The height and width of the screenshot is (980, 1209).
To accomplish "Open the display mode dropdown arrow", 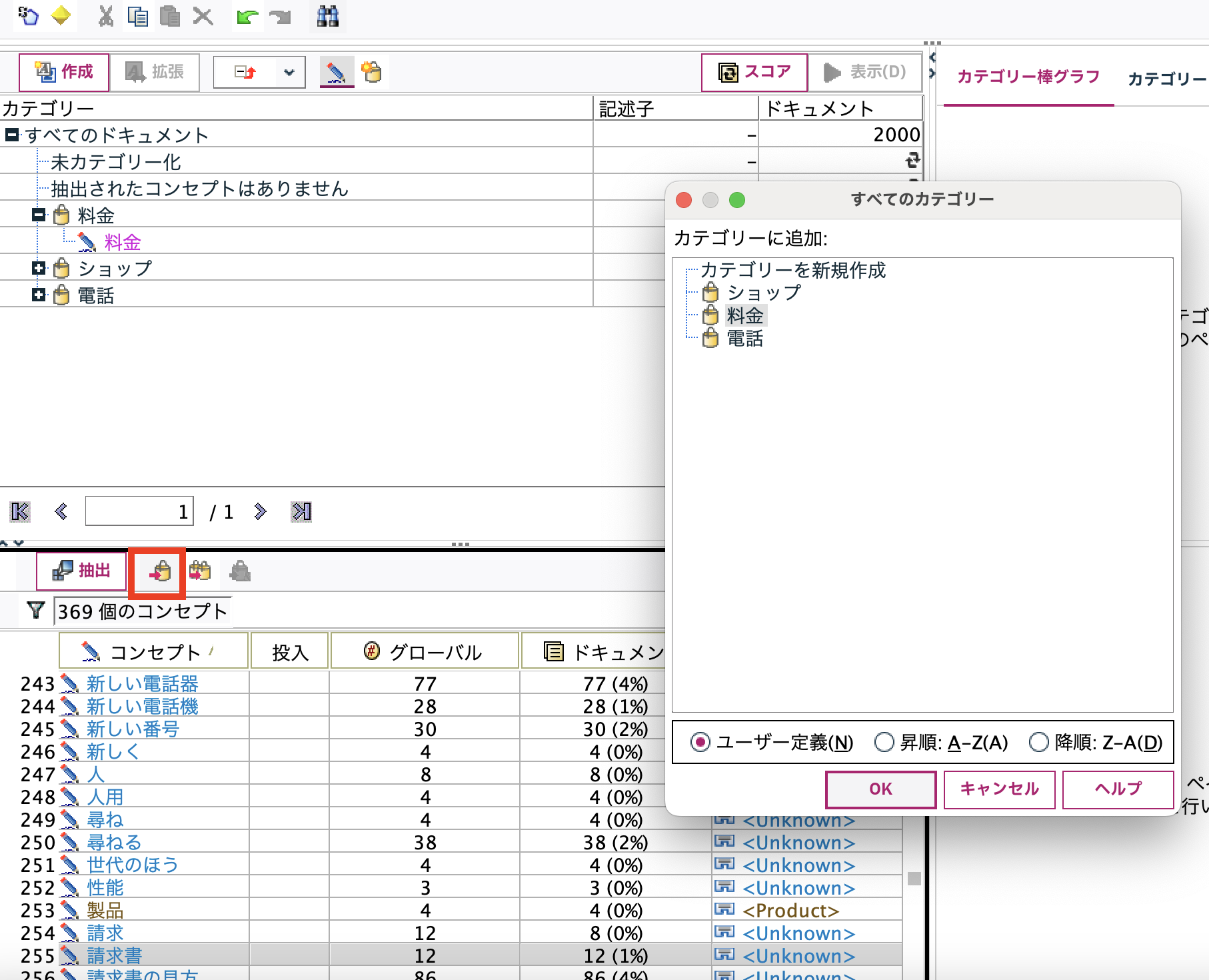I will [x=289, y=72].
